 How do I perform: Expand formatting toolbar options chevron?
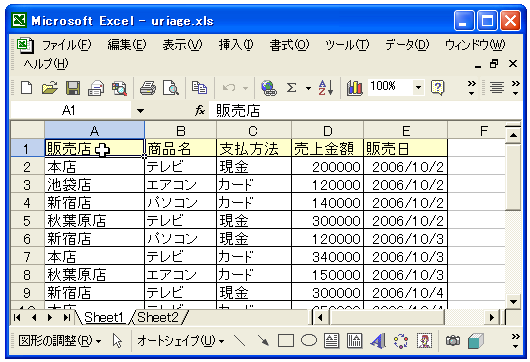(x=515, y=88)
